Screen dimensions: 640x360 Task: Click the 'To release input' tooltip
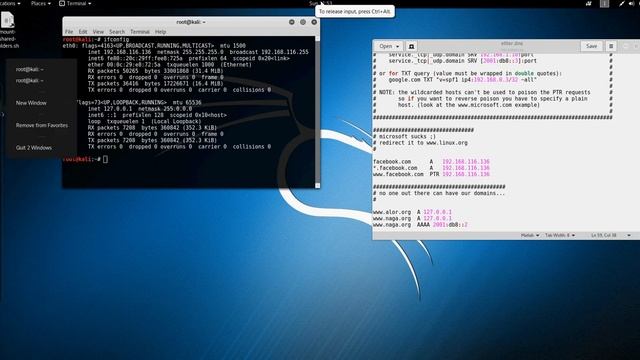(x=355, y=11)
